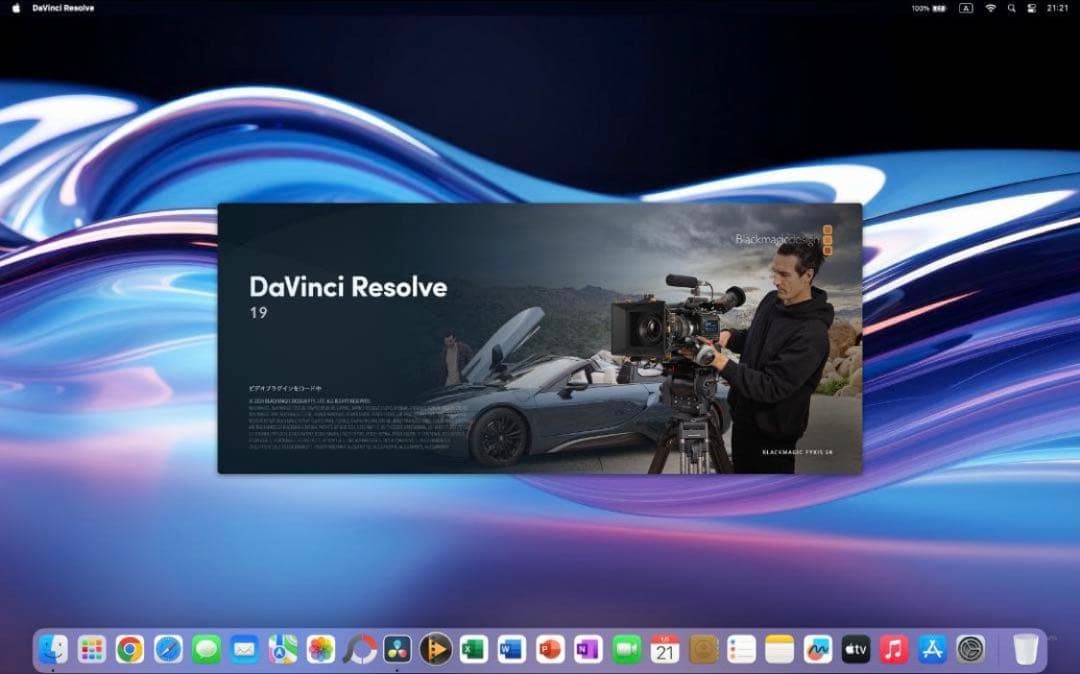Image resolution: width=1080 pixels, height=674 pixels.
Task: Open the Calendar app showing 21
Action: [x=665, y=649]
